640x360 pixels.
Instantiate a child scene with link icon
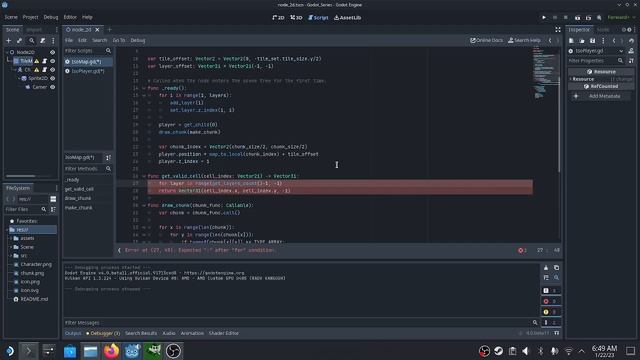tap(20, 40)
